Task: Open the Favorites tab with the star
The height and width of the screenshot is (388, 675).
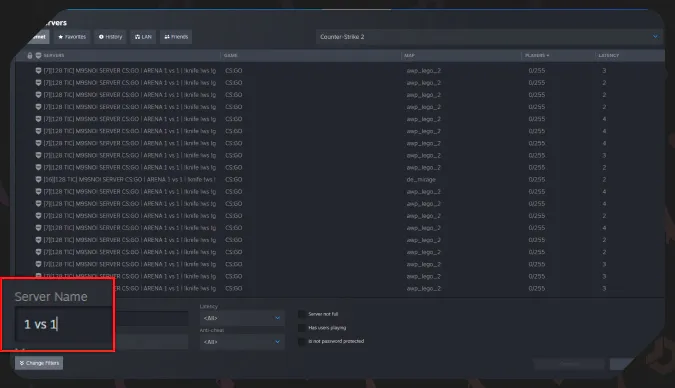Action: [72, 37]
